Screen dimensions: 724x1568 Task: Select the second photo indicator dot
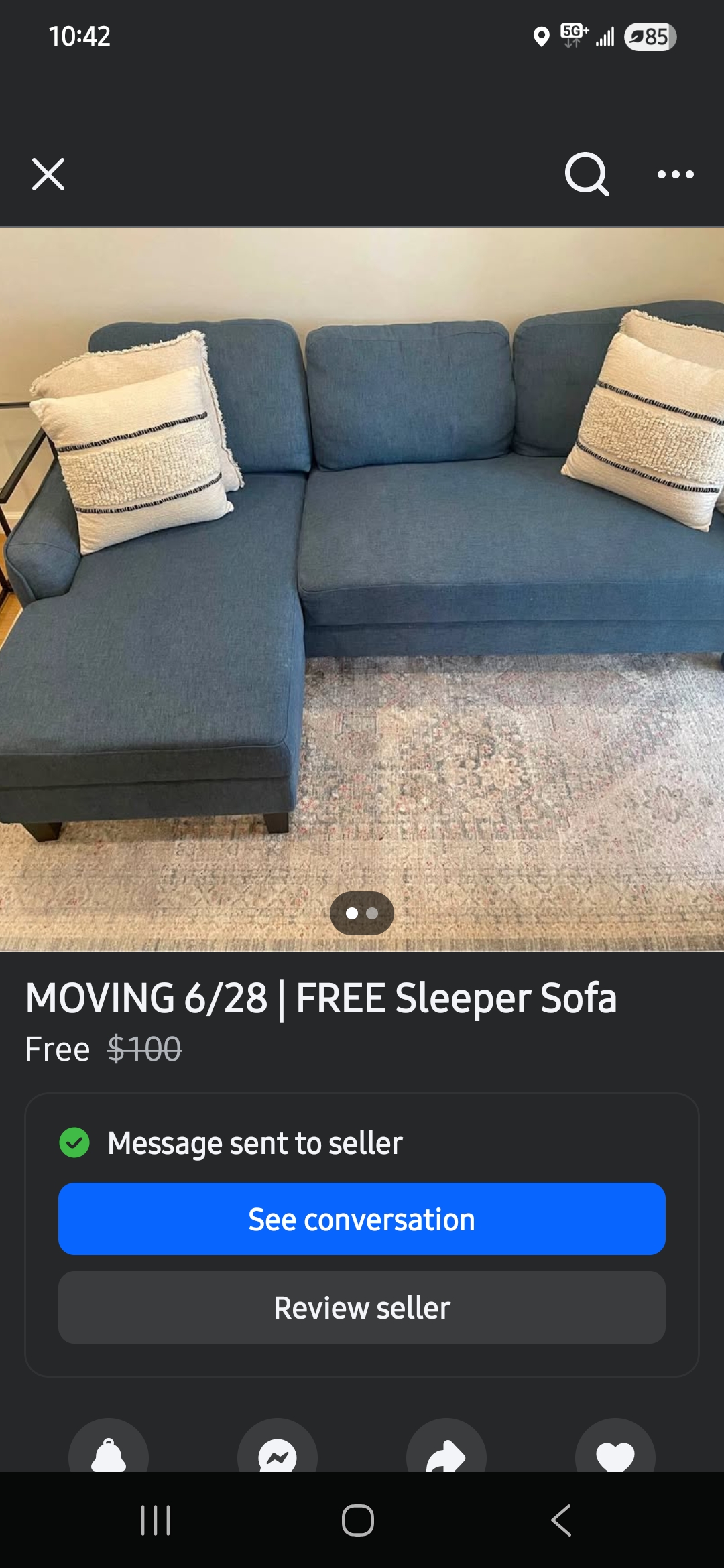coord(372,913)
